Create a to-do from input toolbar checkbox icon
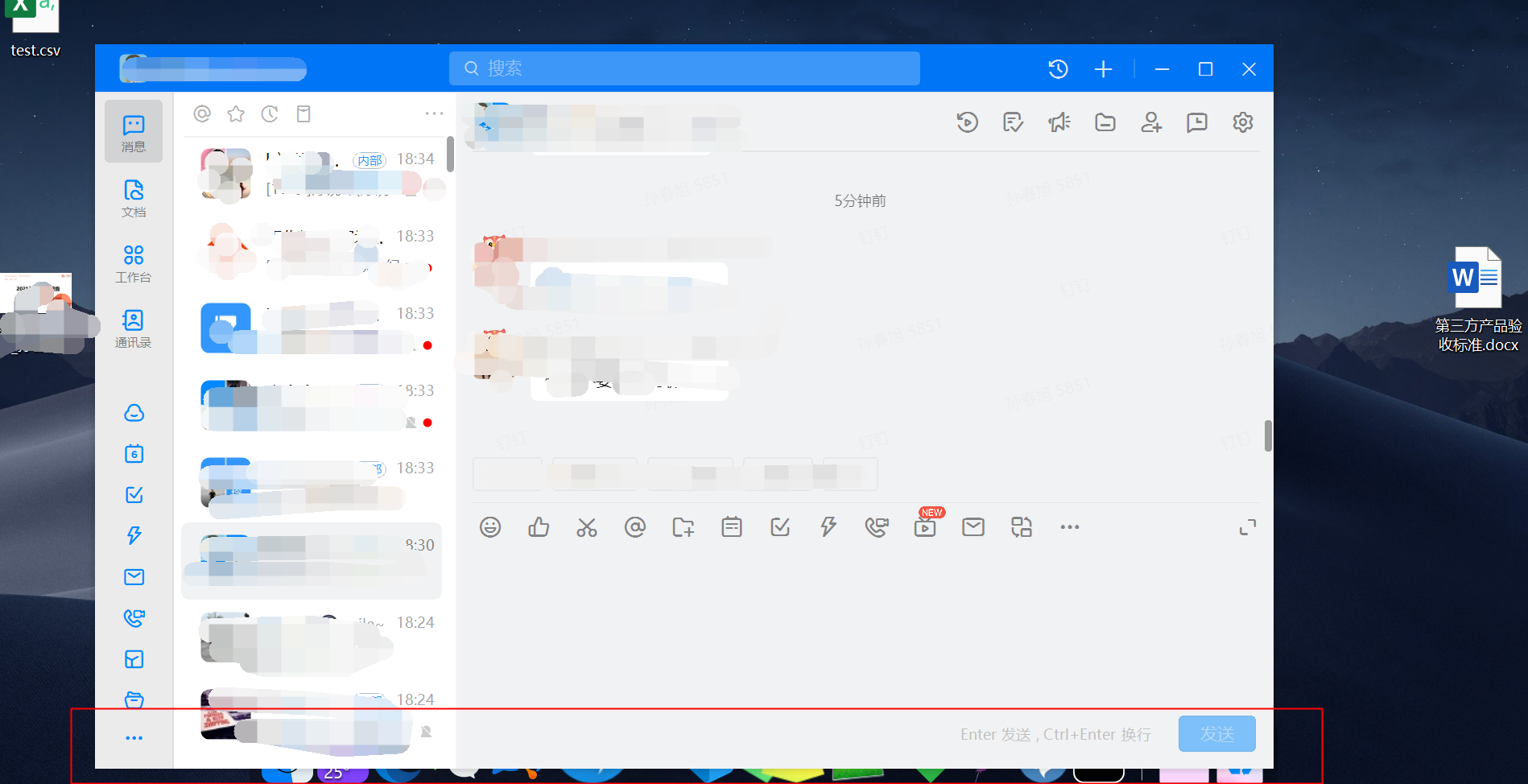 coord(780,527)
